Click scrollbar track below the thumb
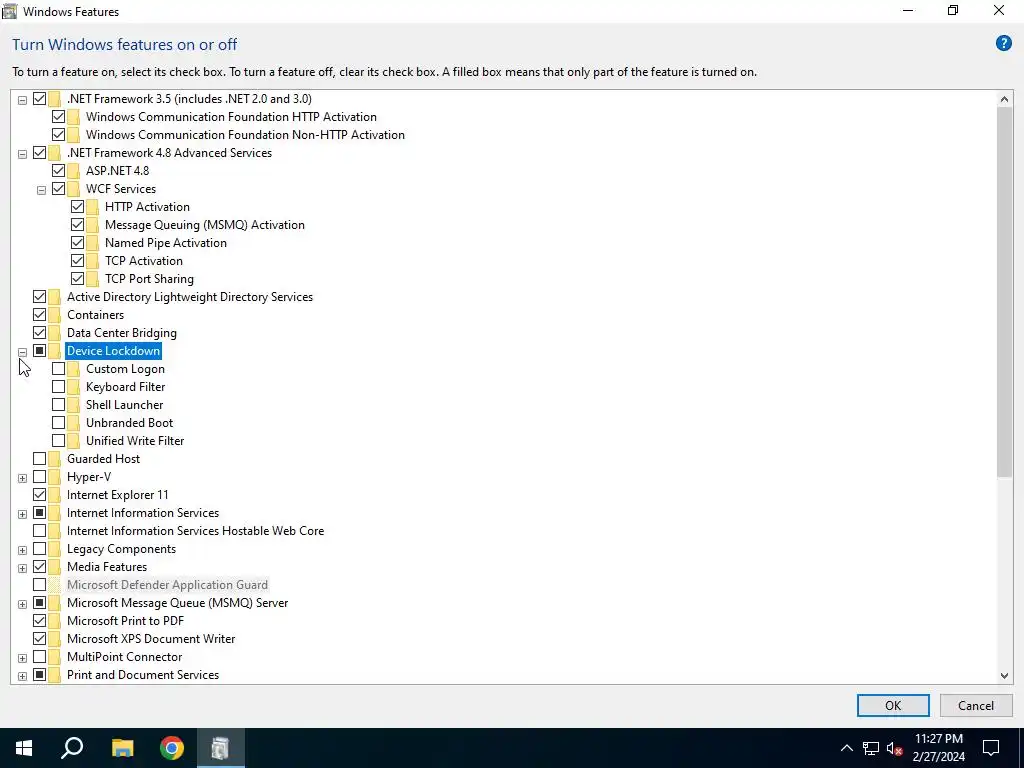The width and height of the screenshot is (1024, 768). coord(1004,572)
